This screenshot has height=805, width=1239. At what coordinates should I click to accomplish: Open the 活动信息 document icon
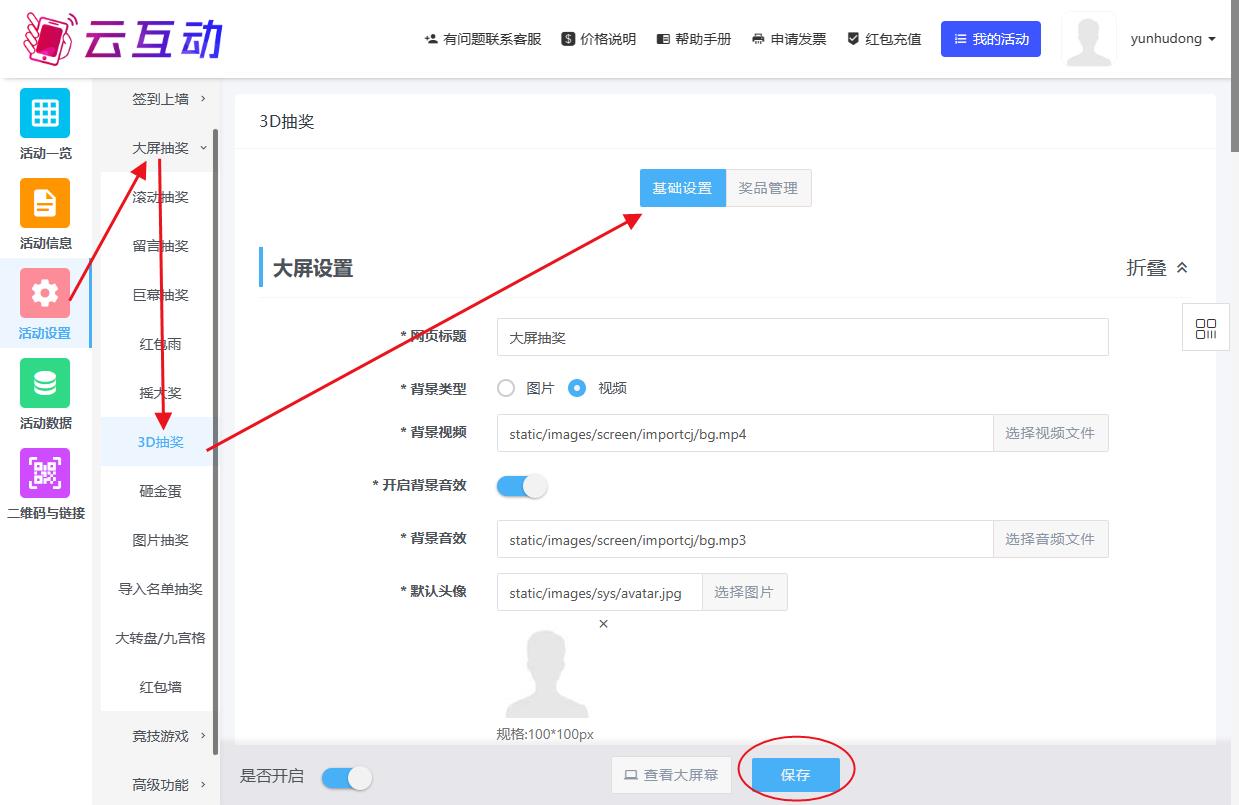[x=45, y=203]
